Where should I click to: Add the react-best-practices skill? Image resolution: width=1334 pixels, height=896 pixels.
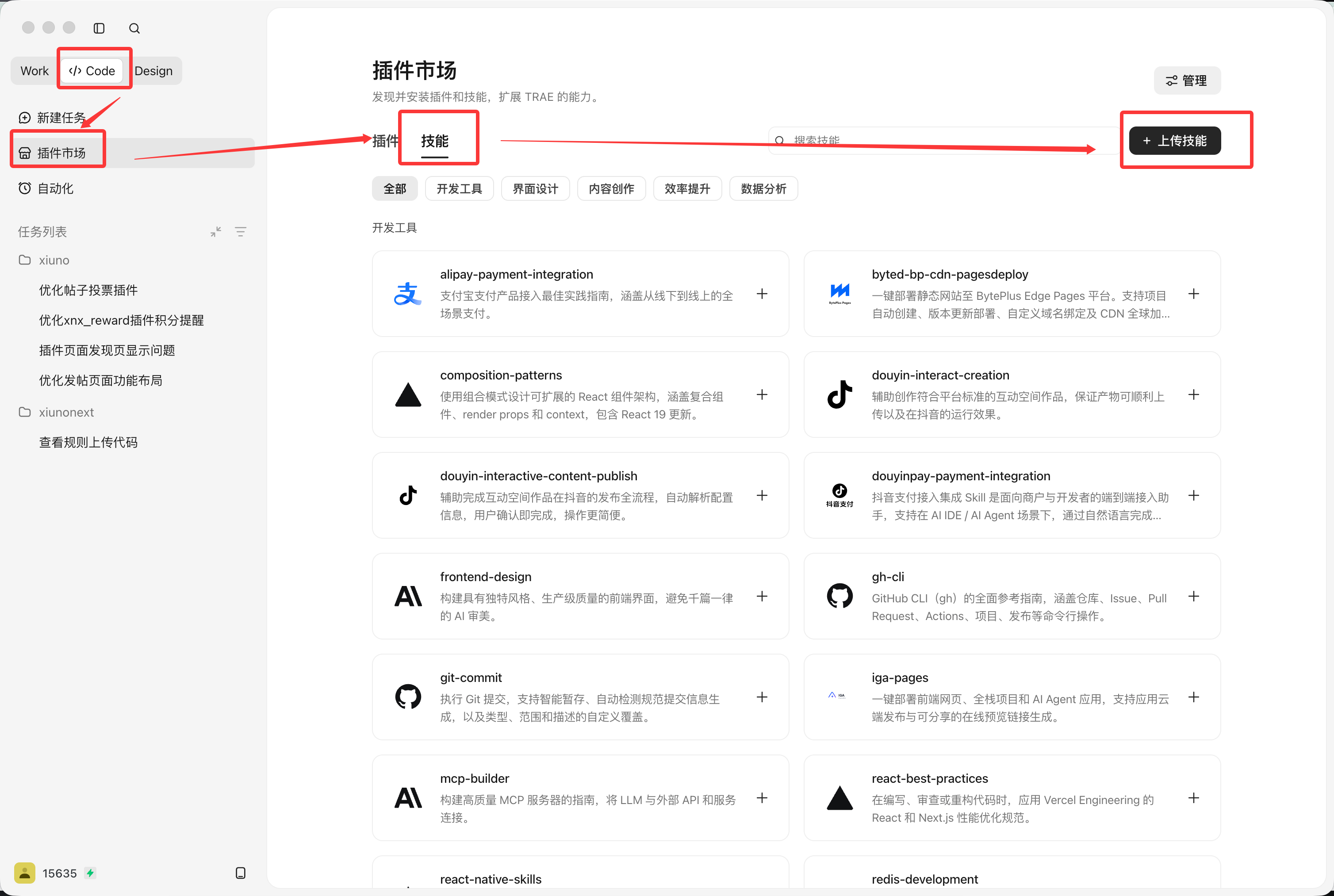(x=1193, y=798)
